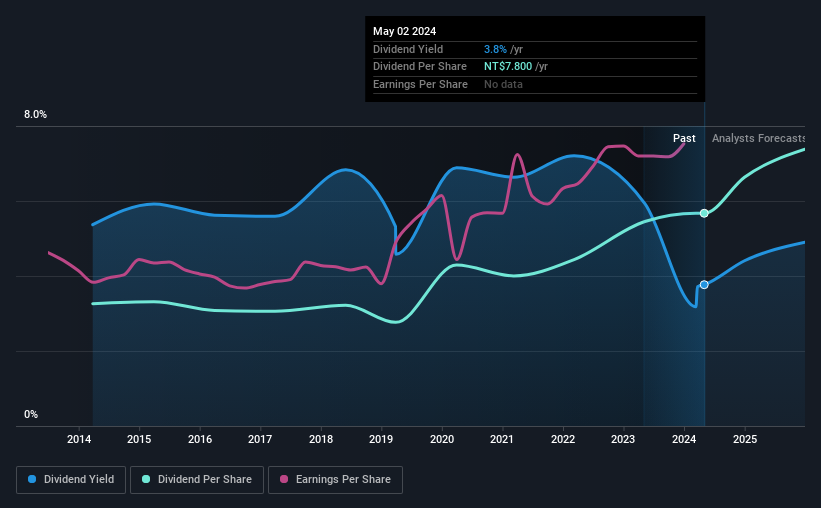The image size is (821, 508).
Task: Click the 'Earnings Per Share' row label in tooltip
Action: pyautogui.click(x=420, y=84)
